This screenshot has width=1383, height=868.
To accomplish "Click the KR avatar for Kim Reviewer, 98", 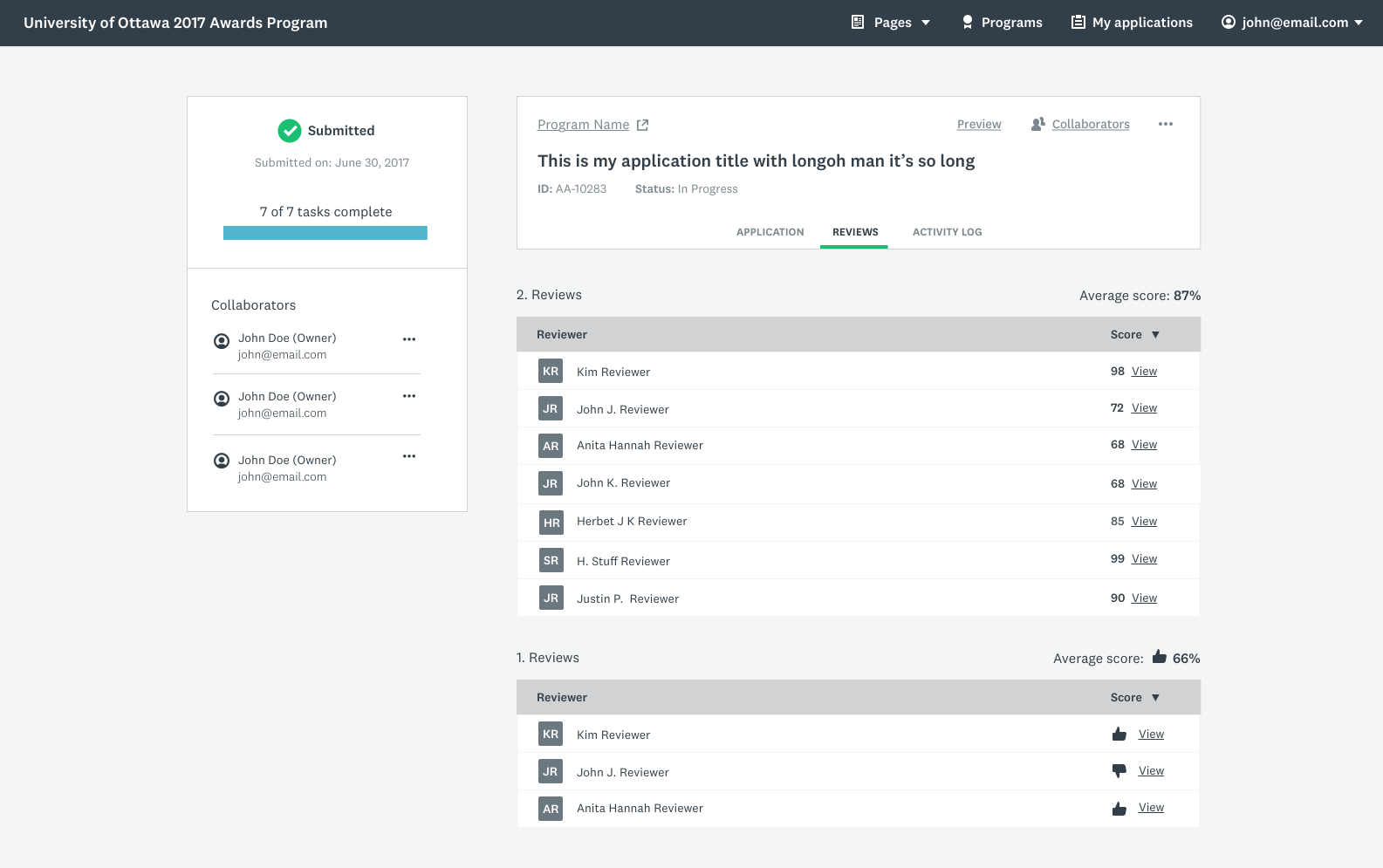I will click(x=551, y=372).
